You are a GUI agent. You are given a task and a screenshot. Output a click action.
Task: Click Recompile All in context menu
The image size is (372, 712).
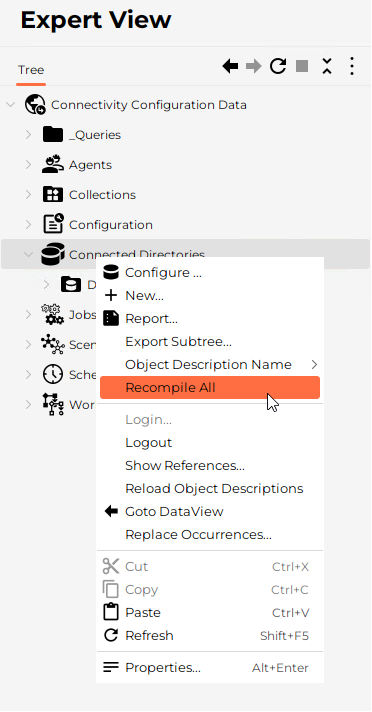(210, 387)
